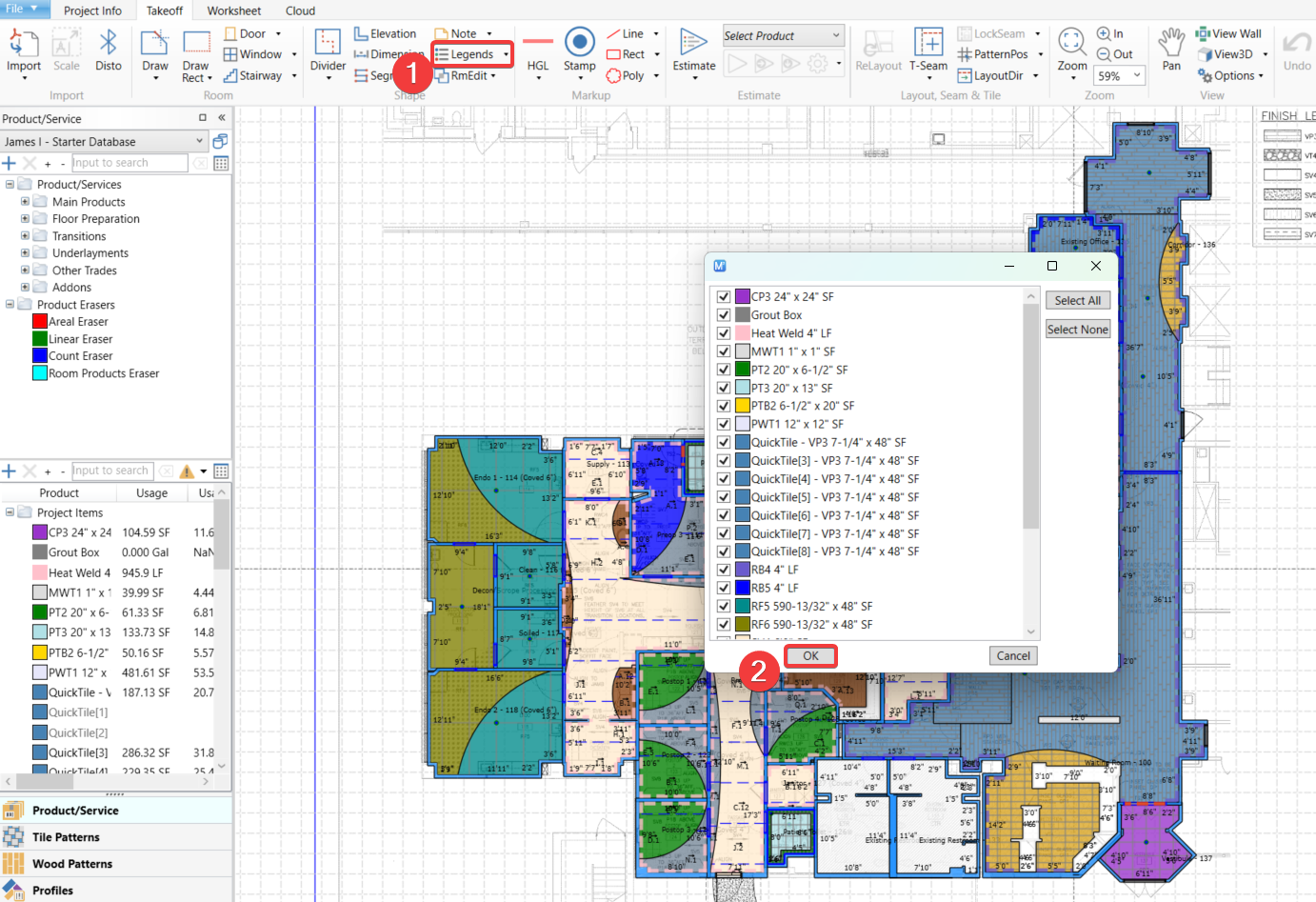Click the product search input field

coord(130,163)
